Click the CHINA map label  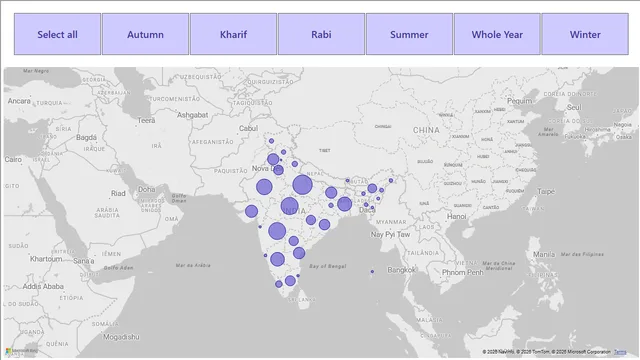tap(426, 130)
